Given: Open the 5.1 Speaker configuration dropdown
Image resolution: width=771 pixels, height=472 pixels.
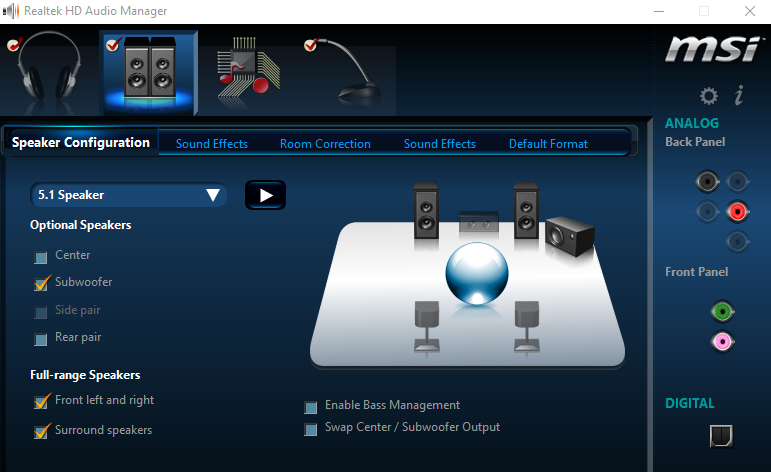Looking at the screenshot, I should tap(128, 195).
